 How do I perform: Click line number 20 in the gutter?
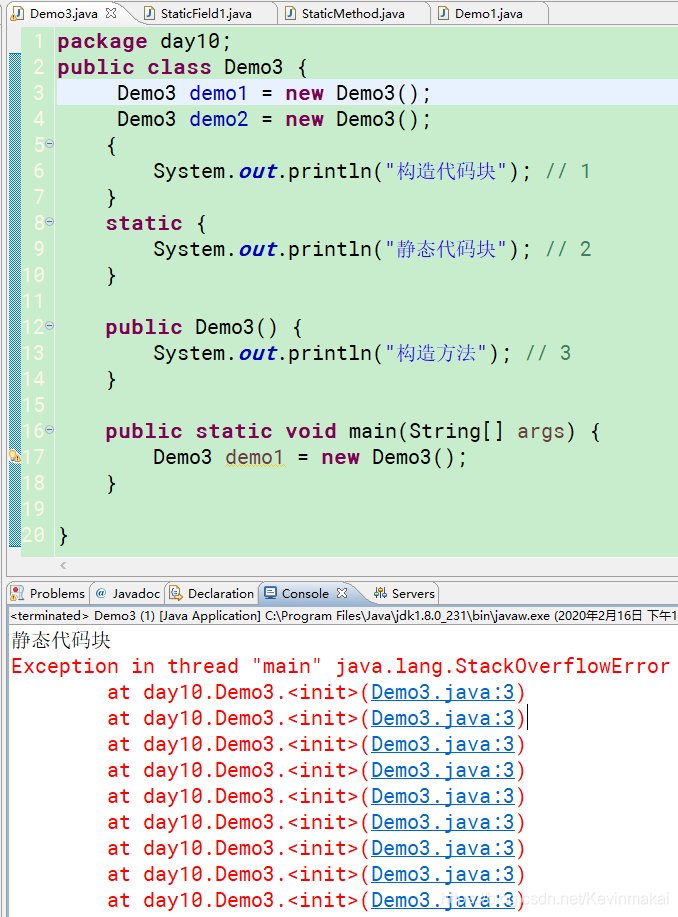[33, 535]
